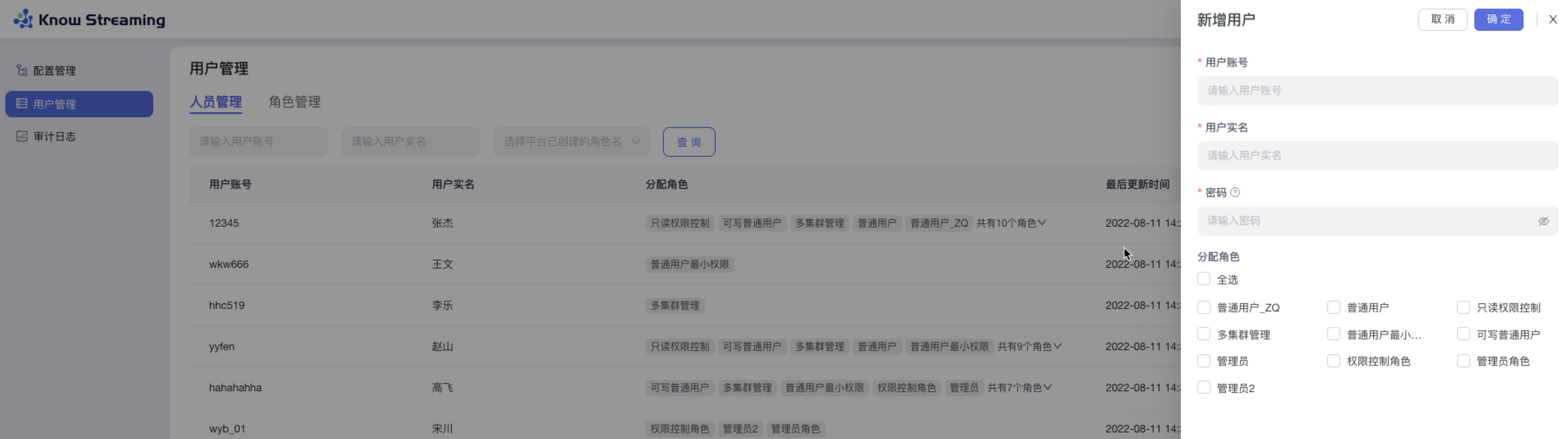Click the 配置管理 sidebar icon

click(x=22, y=71)
